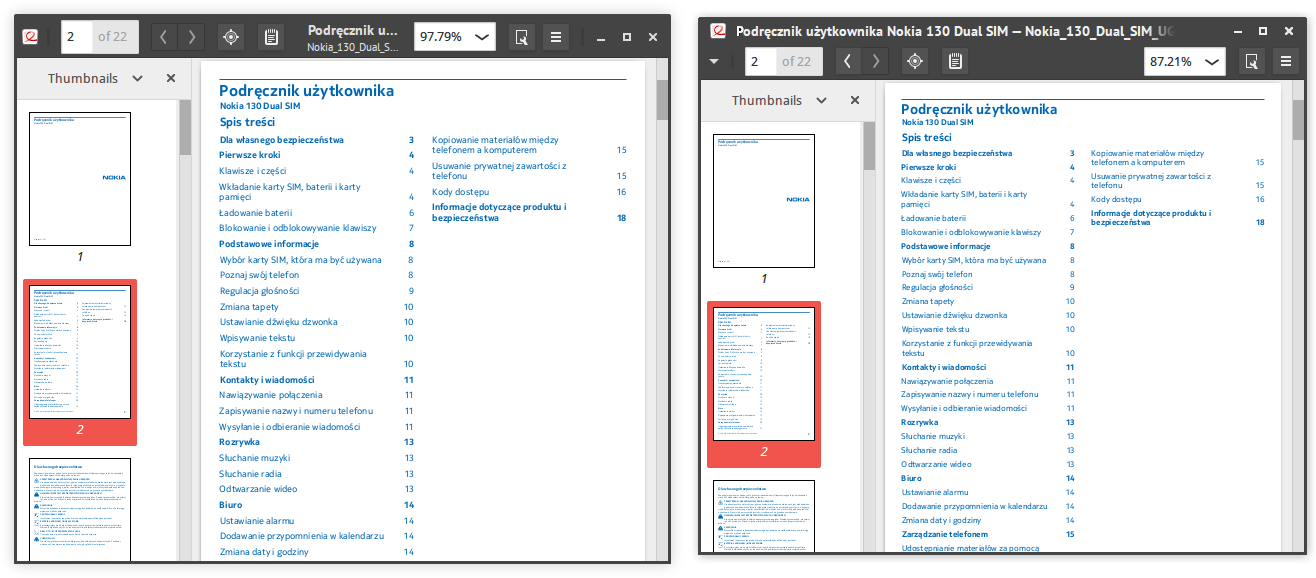The width and height of the screenshot is (1316, 578).
Task: Open "Wpisywanie tekstu" link in the 87.21% window
Action: point(935,329)
